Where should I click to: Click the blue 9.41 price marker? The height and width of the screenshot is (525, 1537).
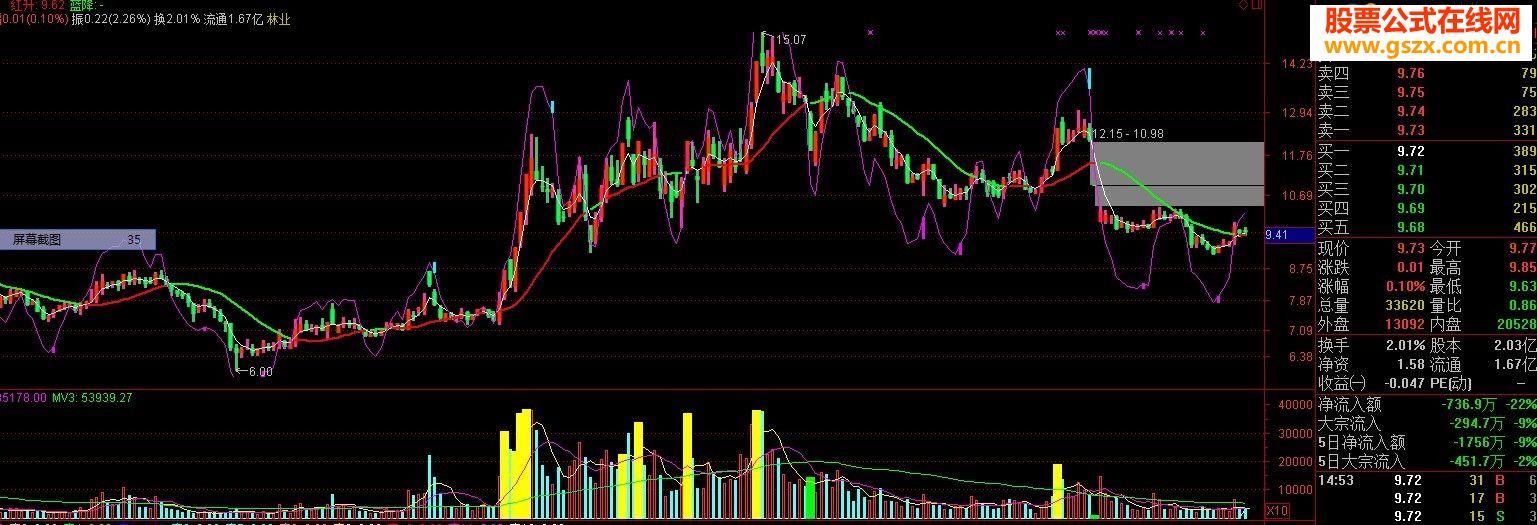point(1276,235)
